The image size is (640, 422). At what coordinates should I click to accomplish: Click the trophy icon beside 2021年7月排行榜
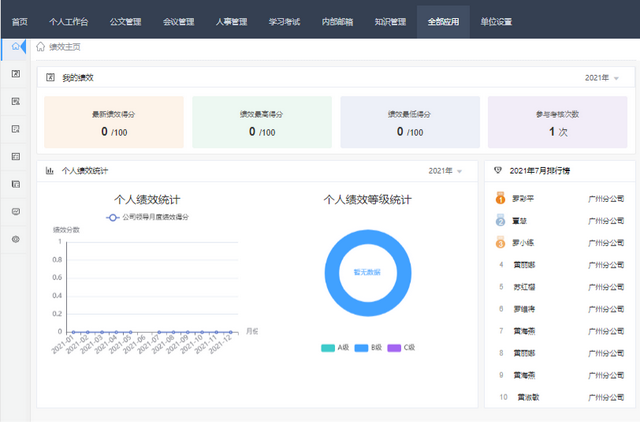499,171
